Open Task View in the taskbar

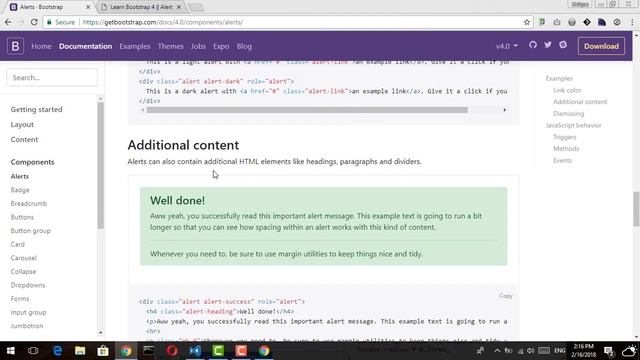pos(33,351)
